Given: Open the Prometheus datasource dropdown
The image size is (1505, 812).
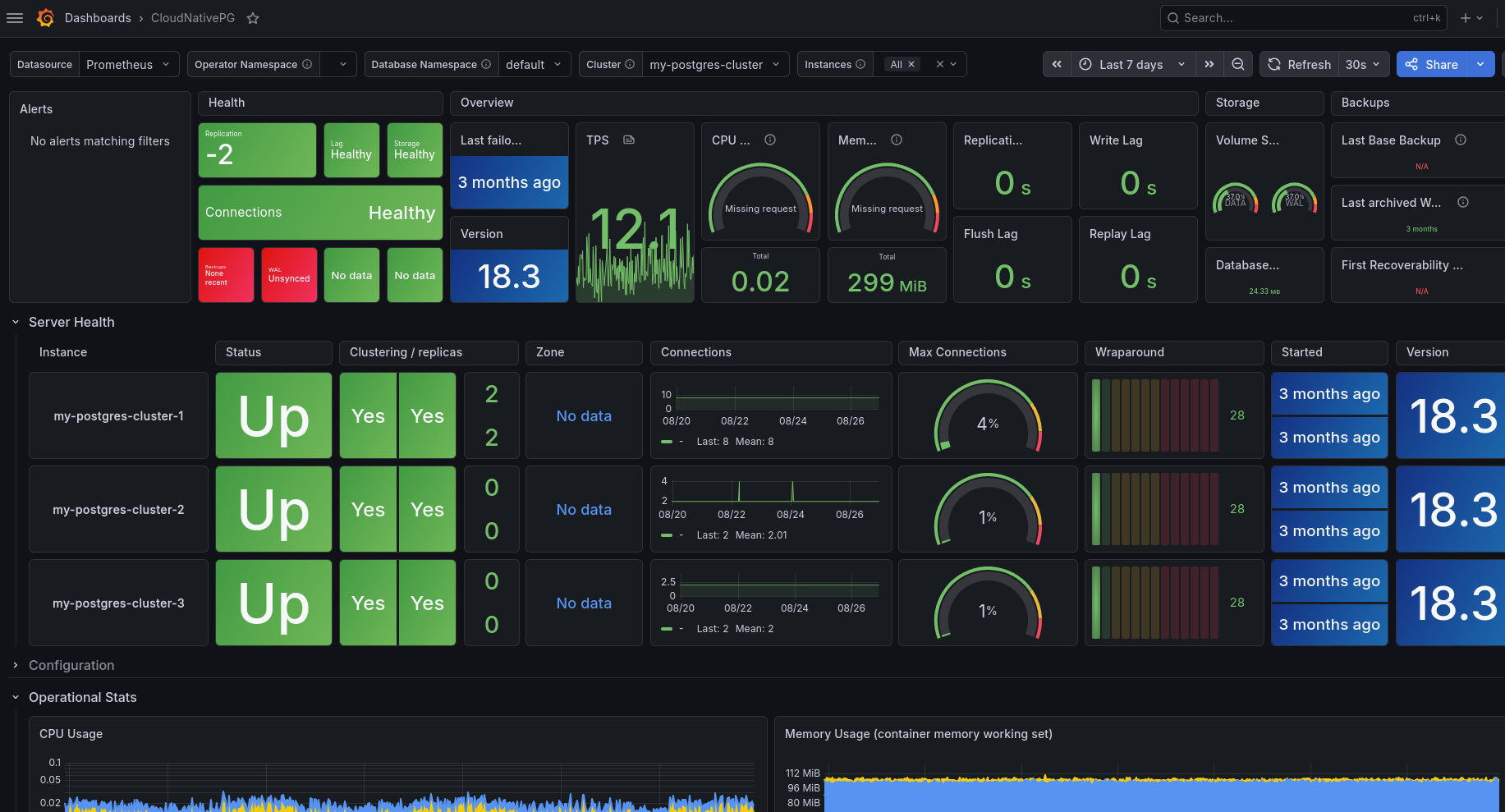Looking at the screenshot, I should (129, 64).
